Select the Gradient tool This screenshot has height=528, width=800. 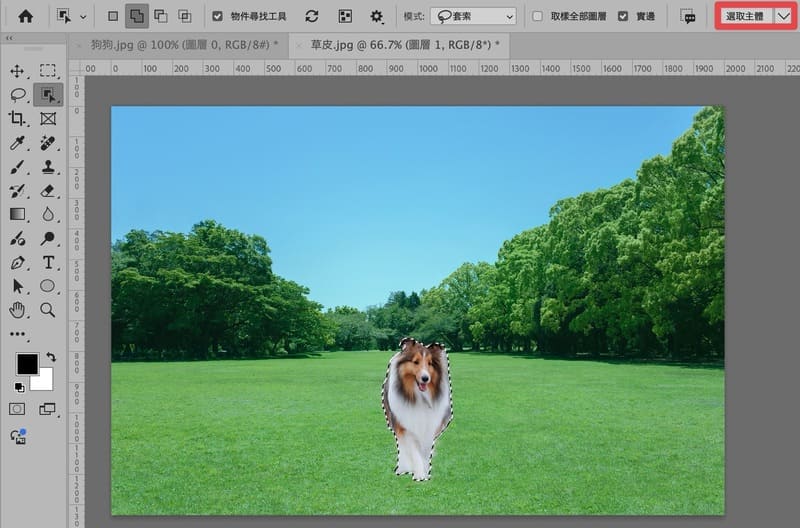pyautogui.click(x=17, y=214)
